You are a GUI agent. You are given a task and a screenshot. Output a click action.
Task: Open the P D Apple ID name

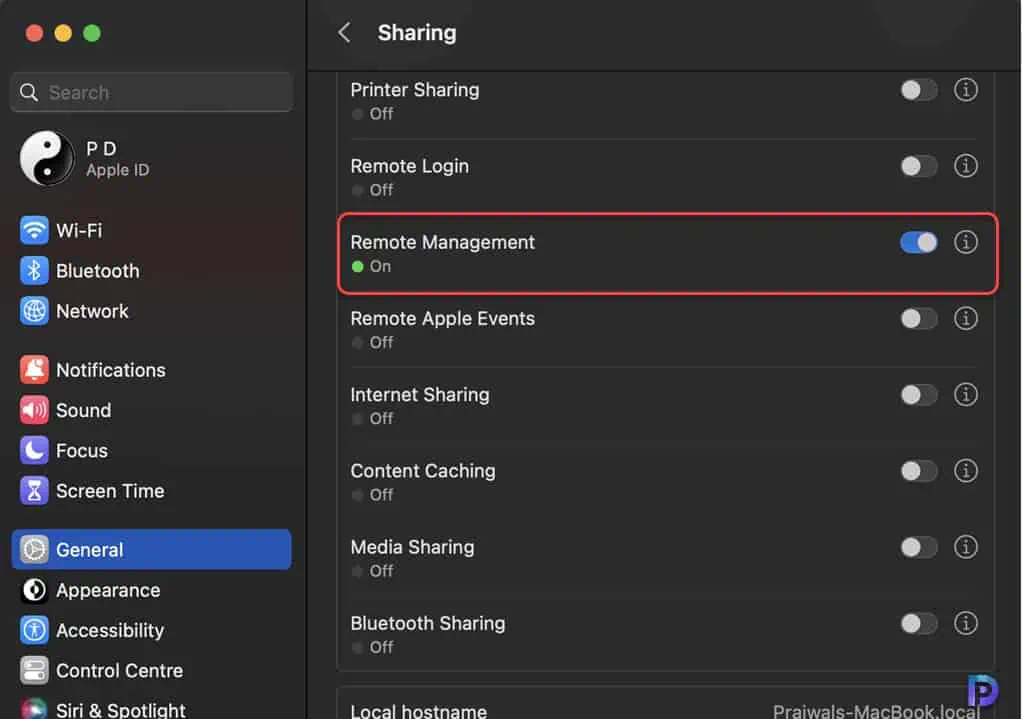point(101,149)
